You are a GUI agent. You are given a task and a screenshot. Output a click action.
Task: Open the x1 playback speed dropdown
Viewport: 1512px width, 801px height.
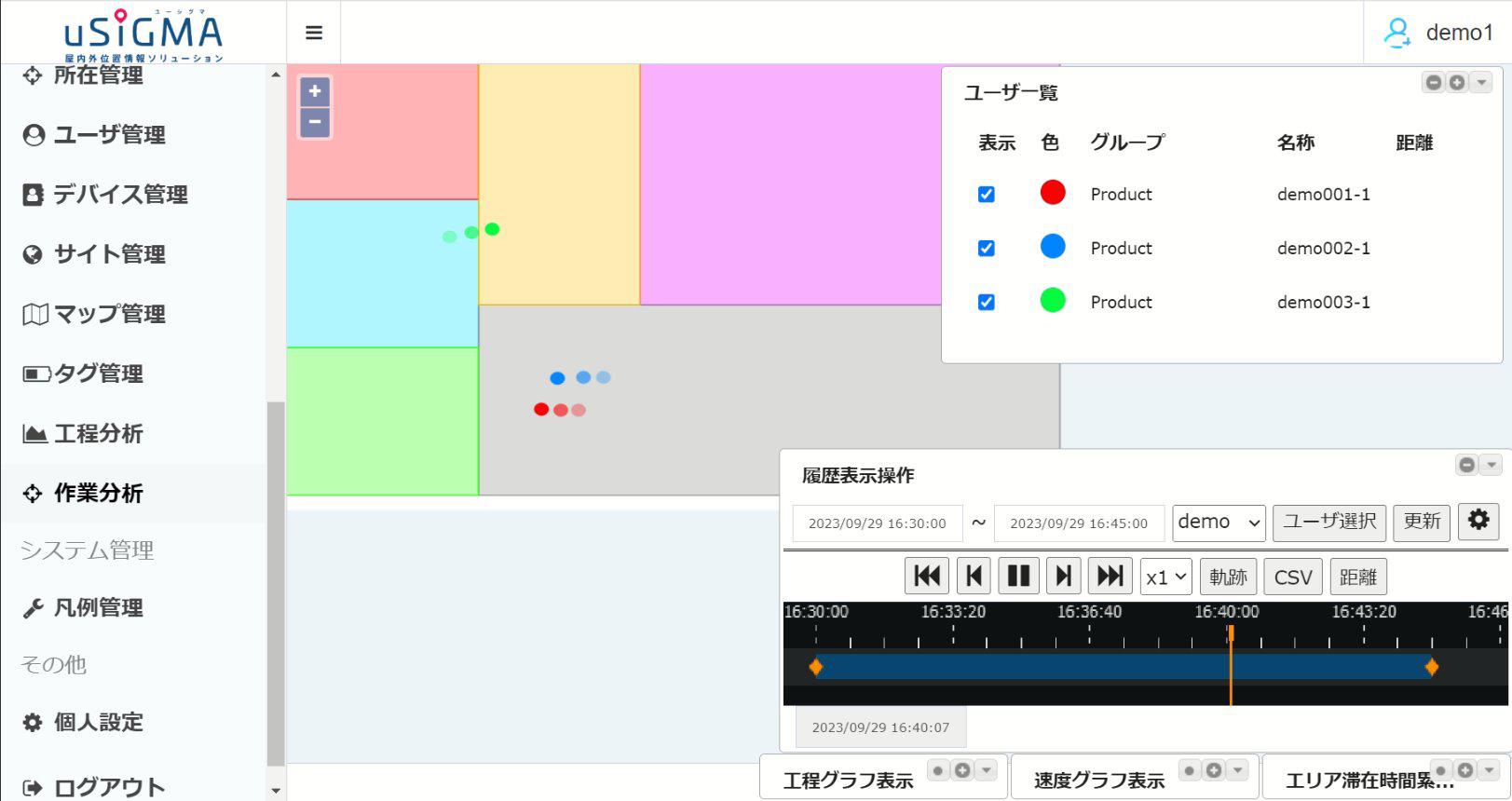pos(1166,577)
